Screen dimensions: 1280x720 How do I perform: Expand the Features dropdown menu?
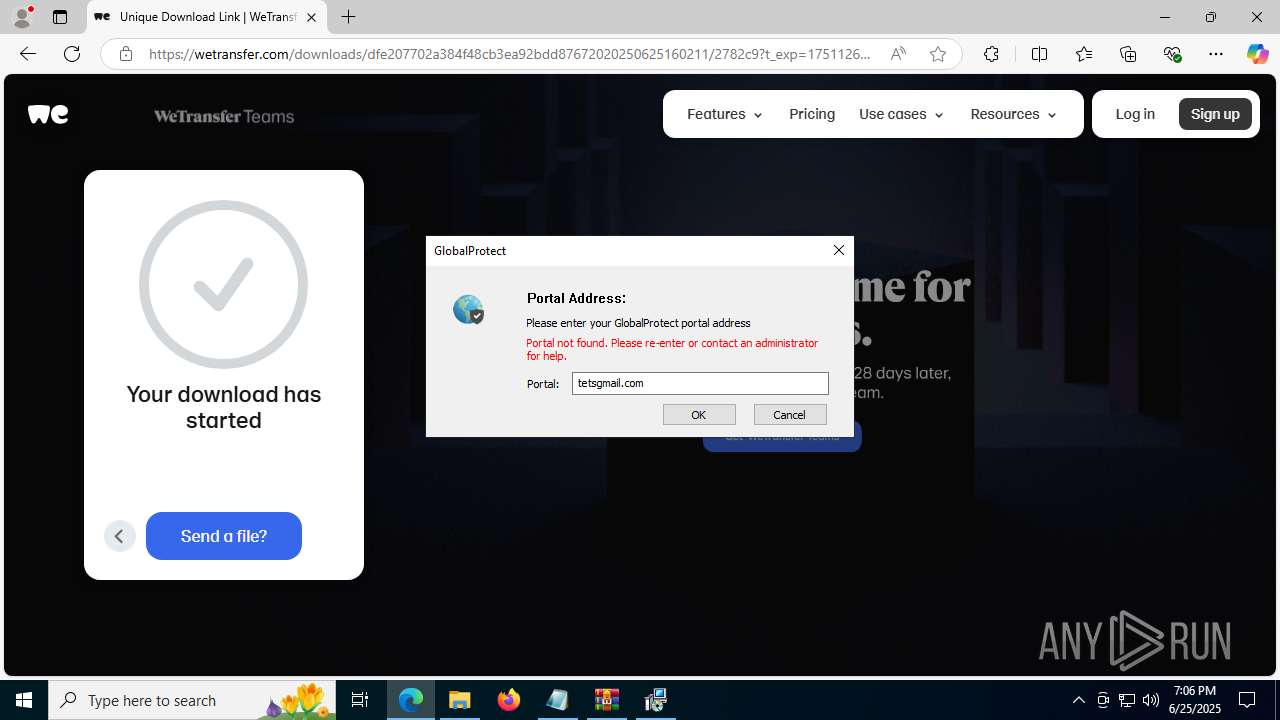(725, 114)
